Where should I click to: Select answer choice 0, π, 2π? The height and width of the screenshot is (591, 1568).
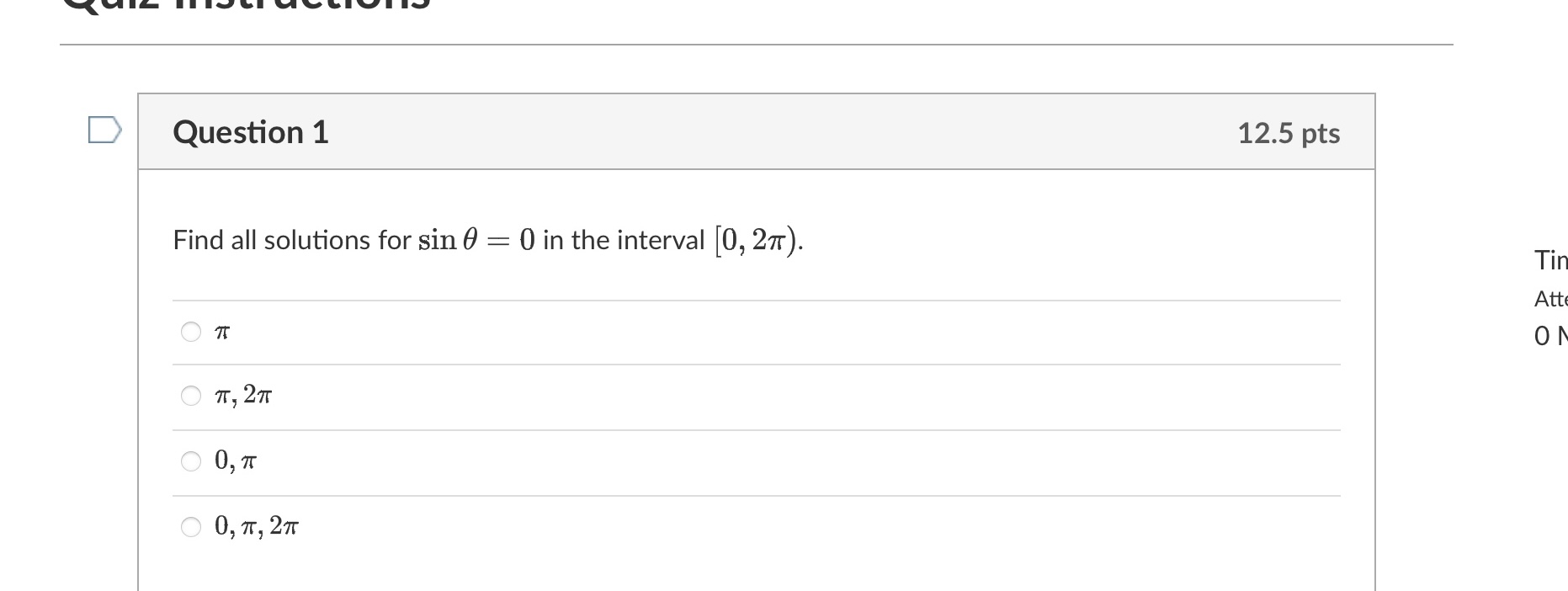(191, 525)
